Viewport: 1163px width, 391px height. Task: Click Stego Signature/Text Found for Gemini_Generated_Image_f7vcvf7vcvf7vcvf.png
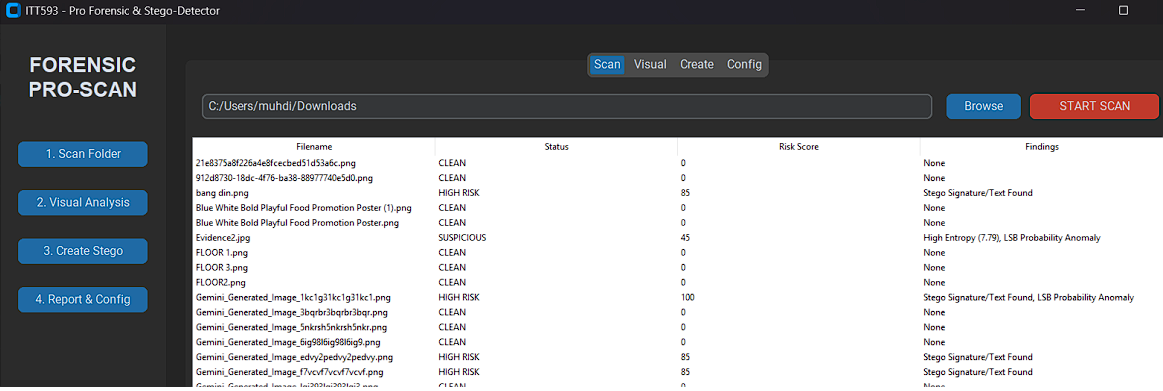coord(978,372)
